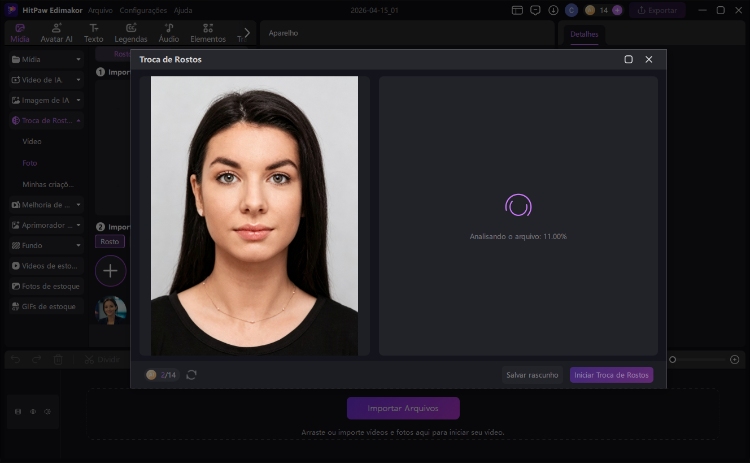Click the HitPaw Edimakor app logo
This screenshot has height=463, width=750.
11,10
